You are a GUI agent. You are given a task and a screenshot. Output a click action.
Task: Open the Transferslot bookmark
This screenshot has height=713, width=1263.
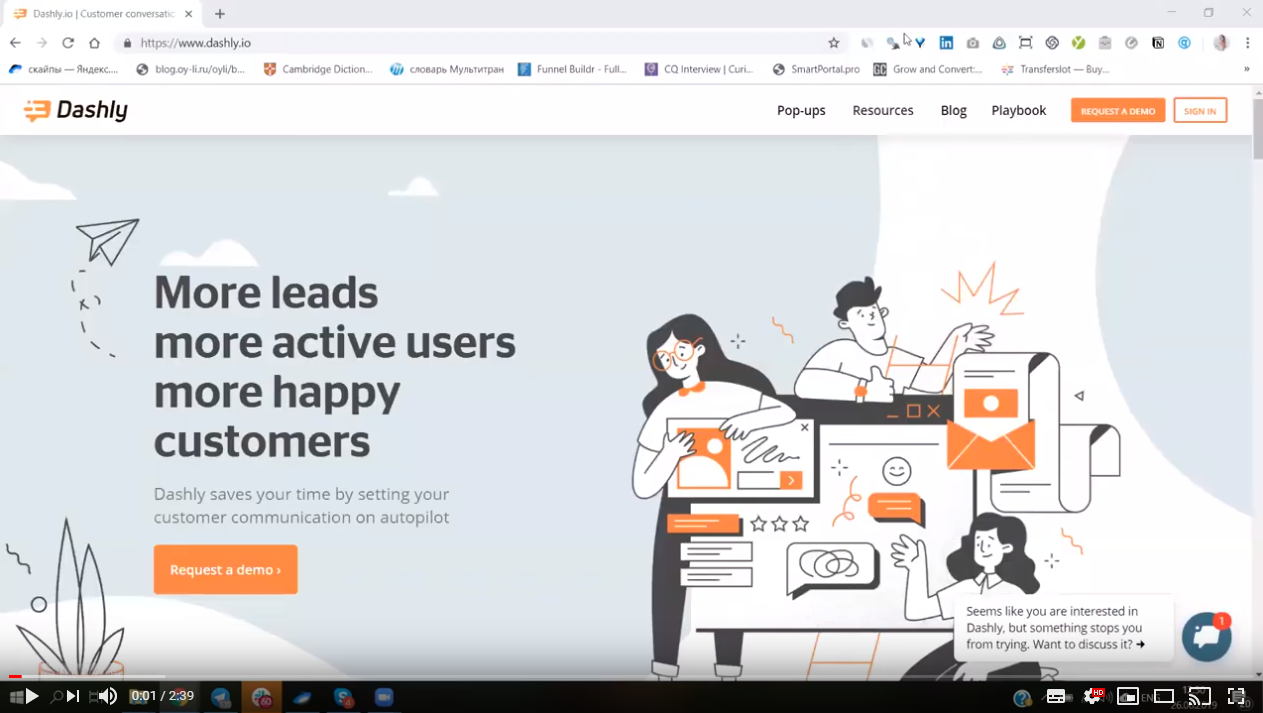[x=1055, y=69]
